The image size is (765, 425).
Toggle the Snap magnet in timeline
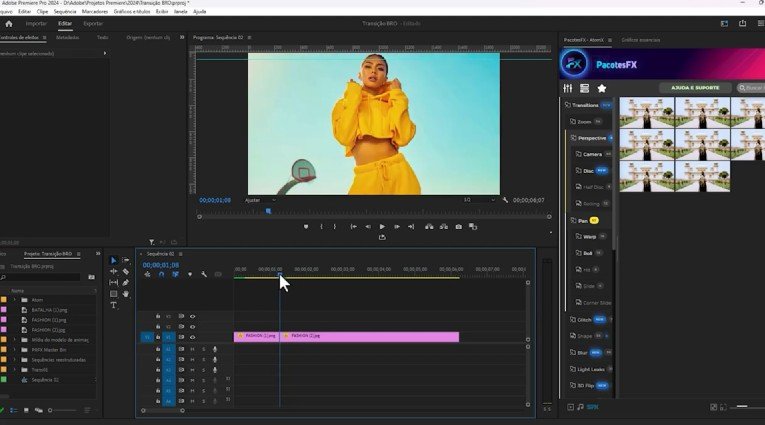point(161,274)
